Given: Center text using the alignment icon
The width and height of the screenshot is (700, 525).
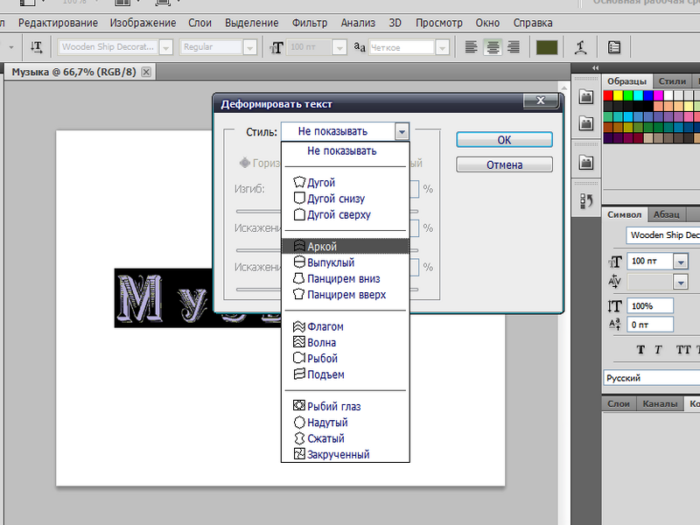Looking at the screenshot, I should pyautogui.click(x=492, y=47).
